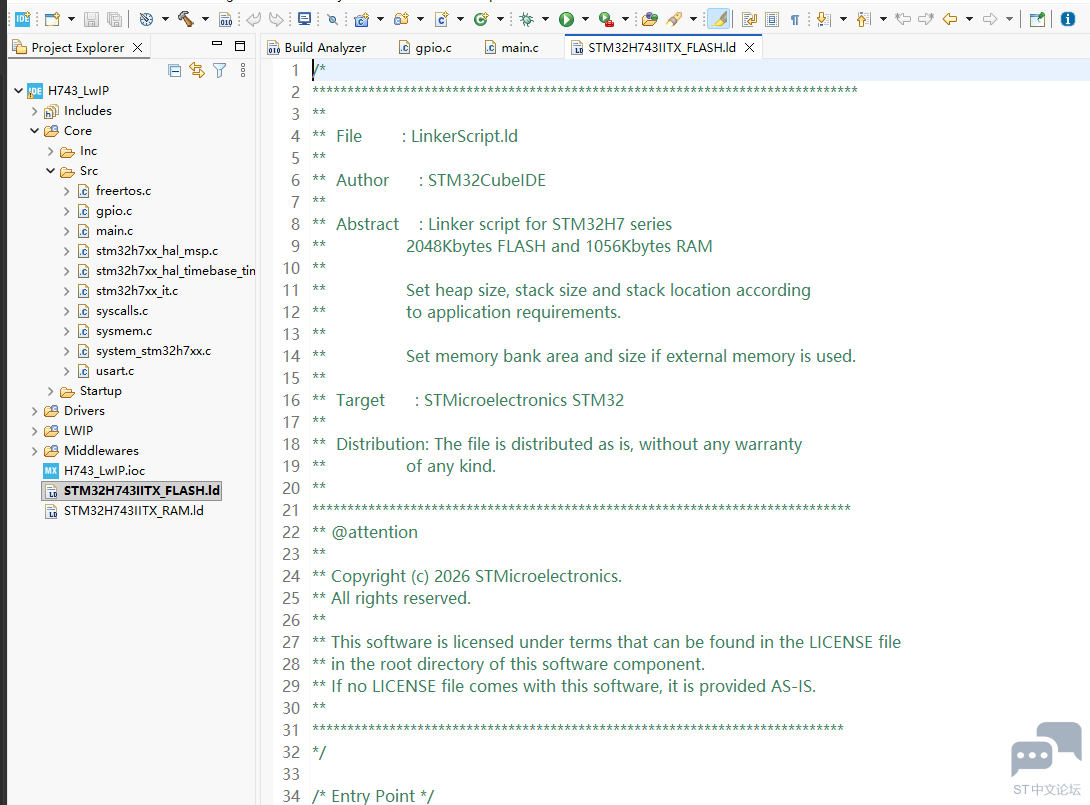Click the Undo arrow icon

[254, 19]
